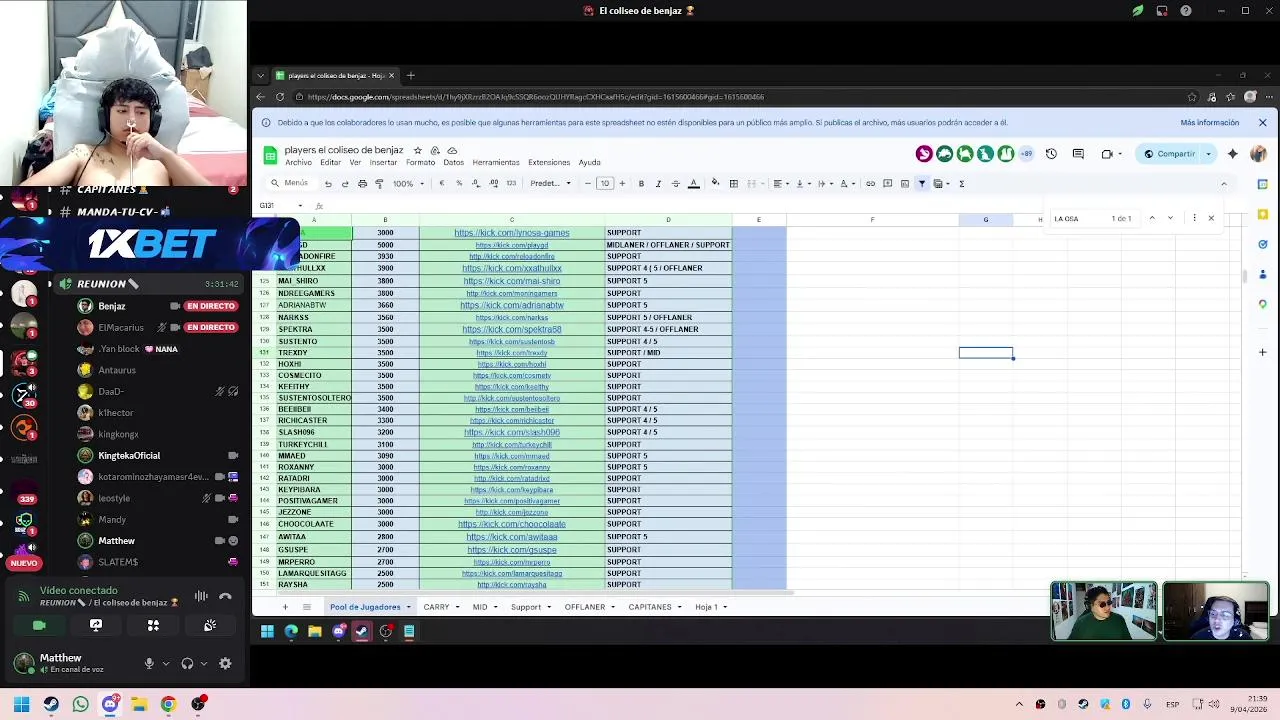The width and height of the screenshot is (1280, 720).
Task: Insert a comment from the toolbar
Action: point(887,184)
